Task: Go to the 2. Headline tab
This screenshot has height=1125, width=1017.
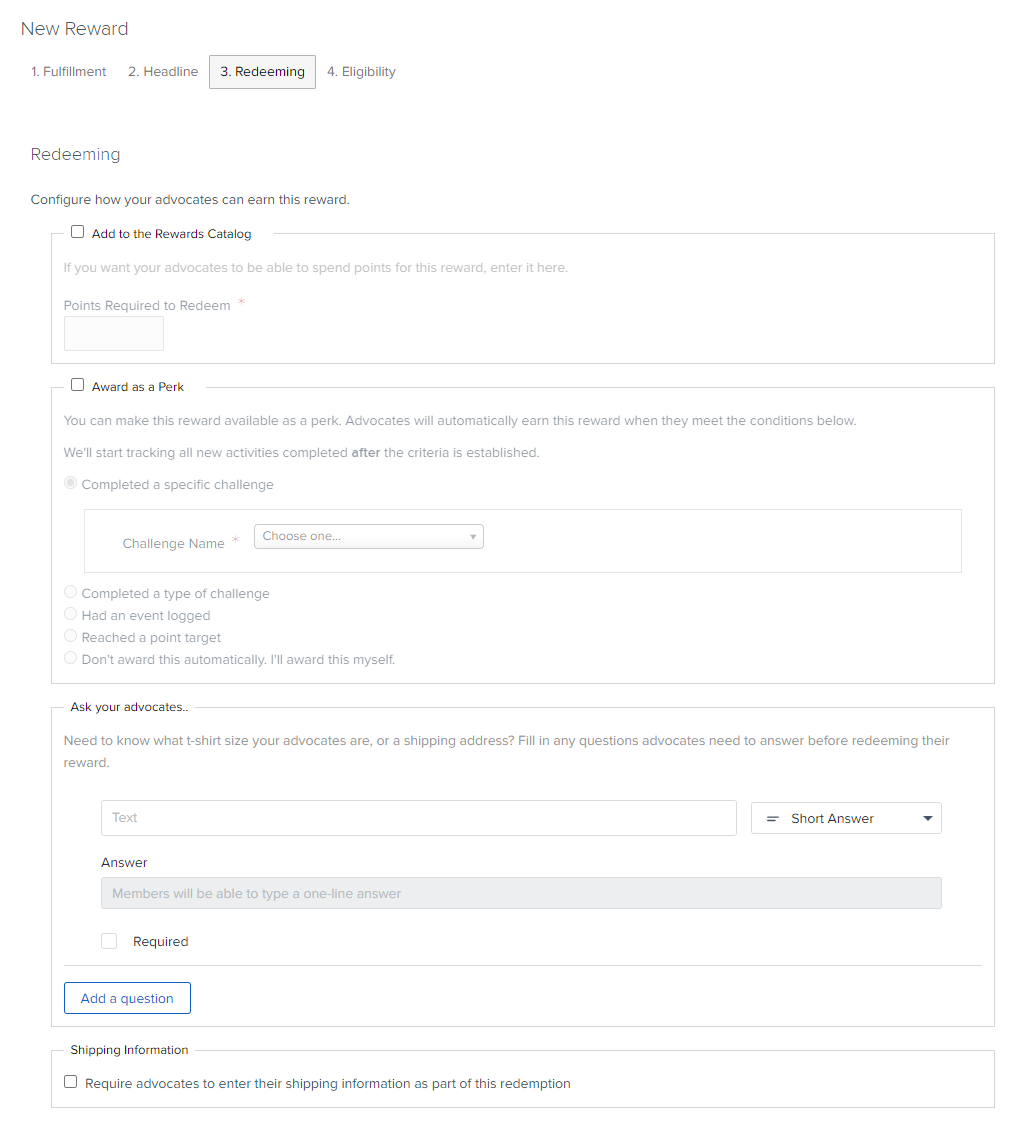Action: (163, 72)
